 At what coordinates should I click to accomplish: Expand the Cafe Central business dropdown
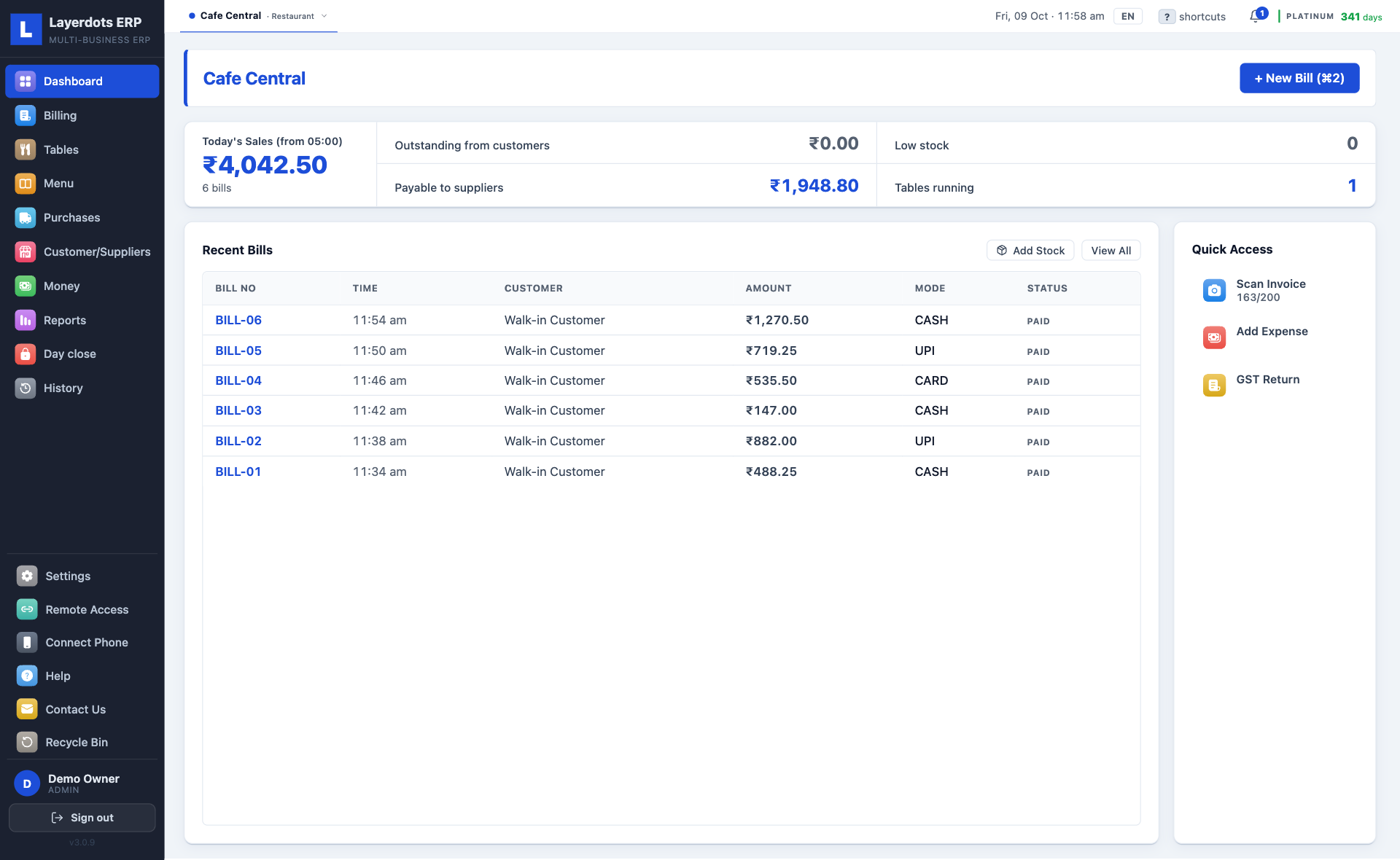click(259, 16)
